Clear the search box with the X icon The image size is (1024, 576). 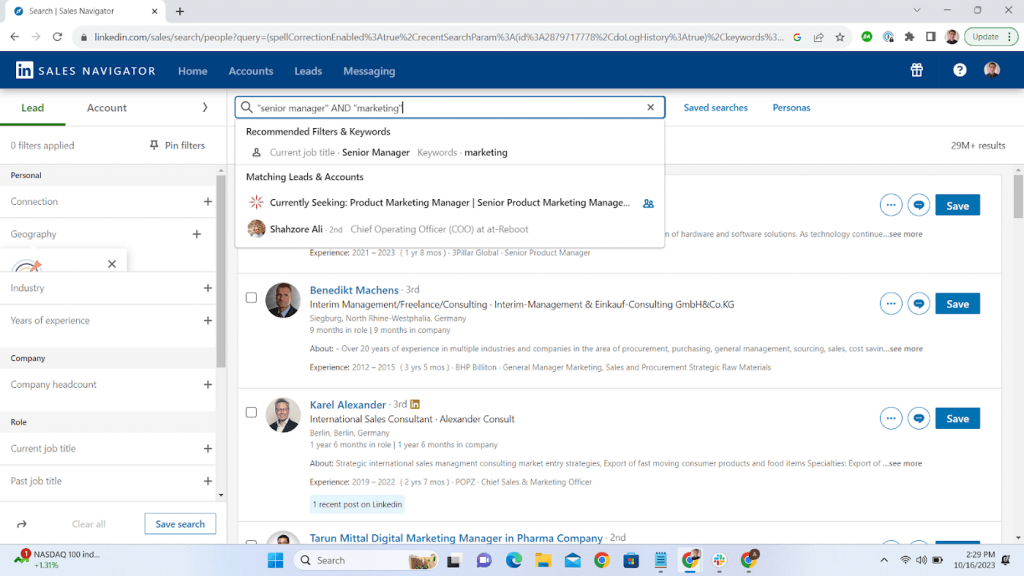coord(650,107)
